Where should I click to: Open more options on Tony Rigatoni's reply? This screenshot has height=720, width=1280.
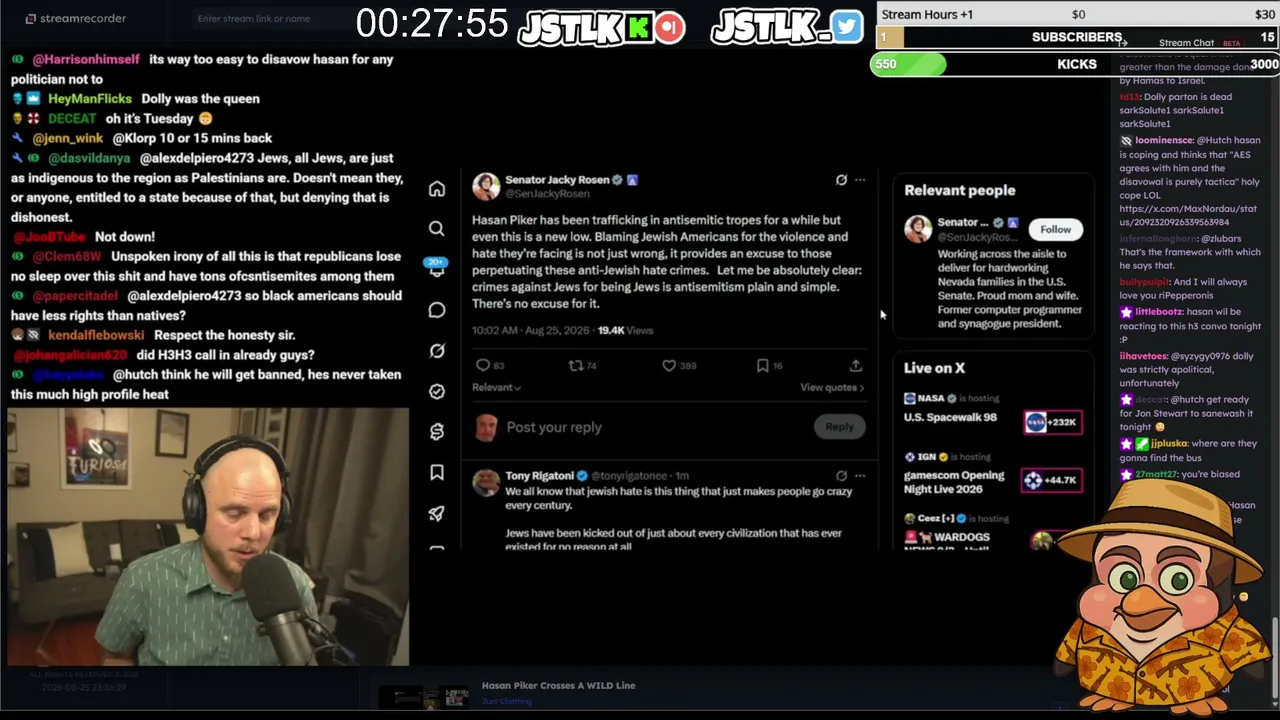pyautogui.click(x=860, y=476)
